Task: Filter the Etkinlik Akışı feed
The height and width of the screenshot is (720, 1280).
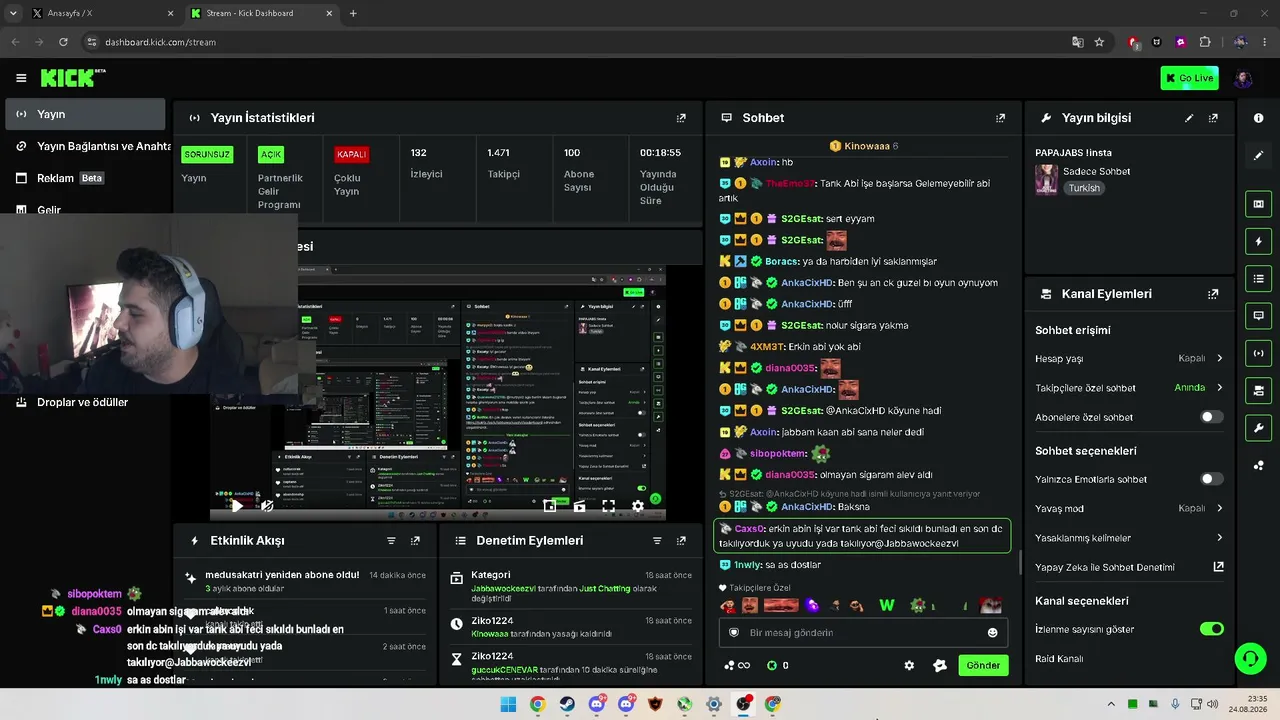Action: click(391, 541)
